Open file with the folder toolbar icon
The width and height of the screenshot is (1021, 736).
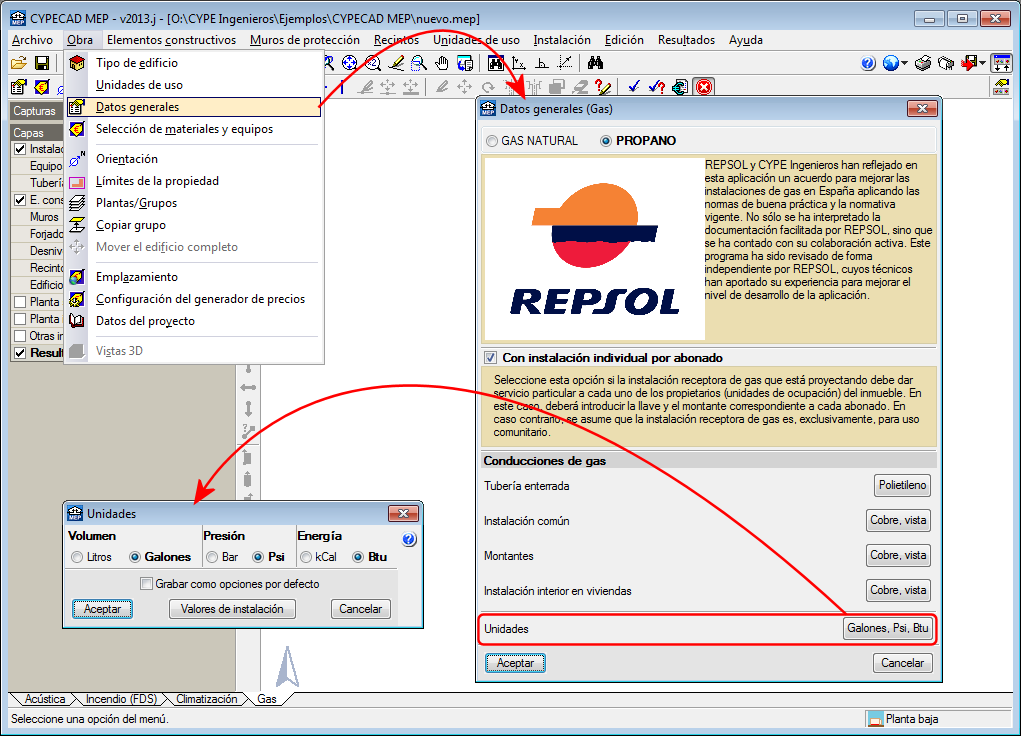(x=19, y=63)
